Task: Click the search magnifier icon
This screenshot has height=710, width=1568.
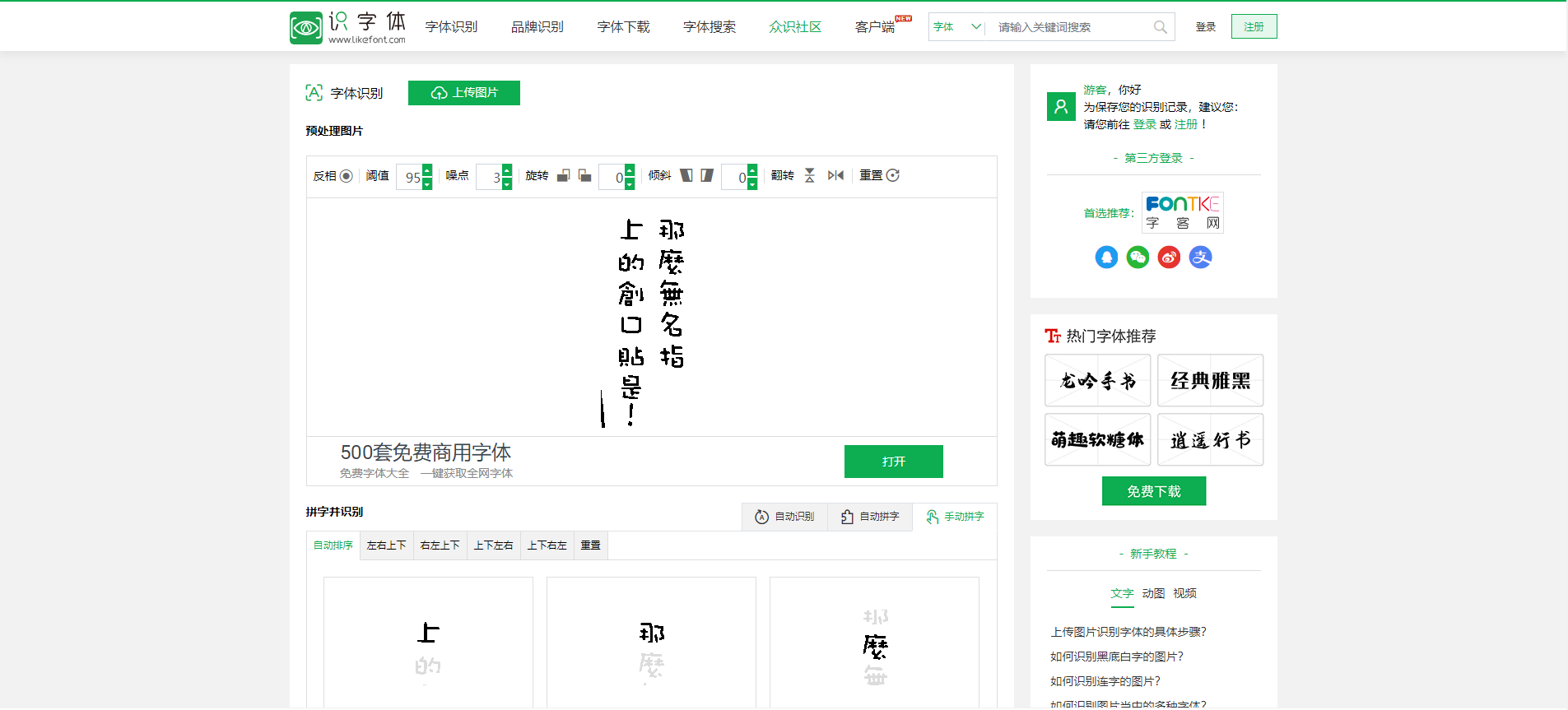Action: point(1161,27)
